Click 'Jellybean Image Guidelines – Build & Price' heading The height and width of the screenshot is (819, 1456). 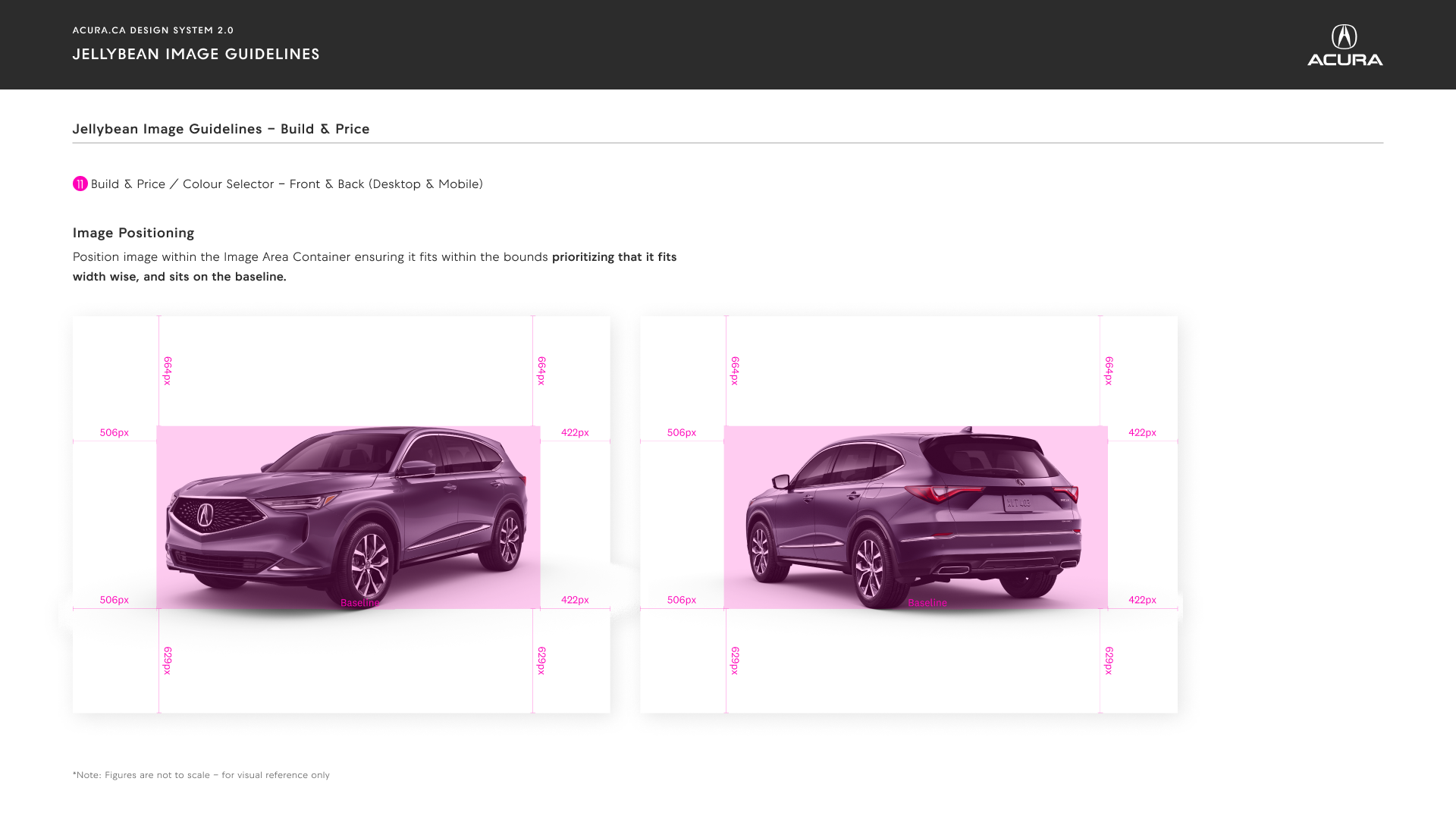pos(221,129)
